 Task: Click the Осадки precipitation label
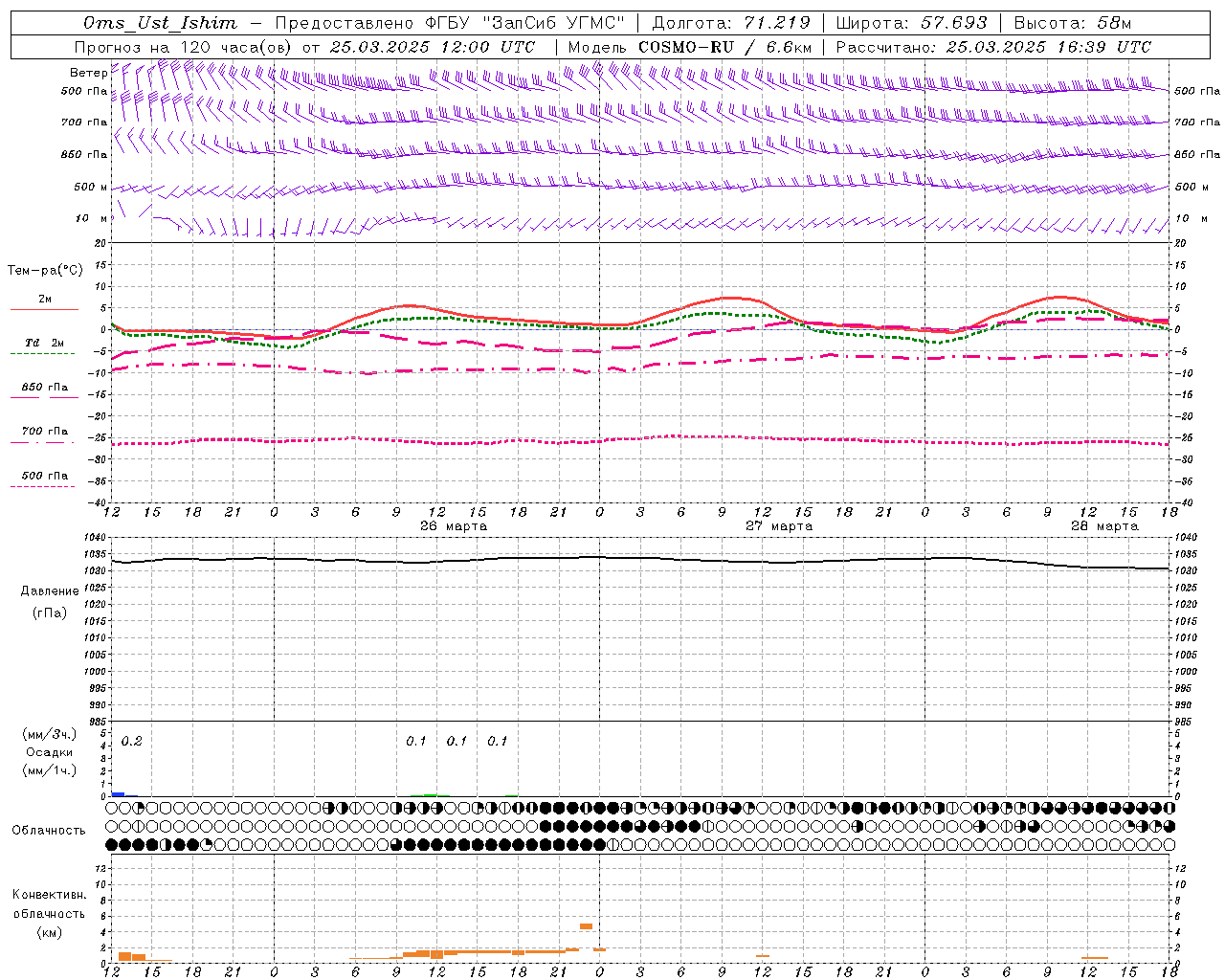[x=49, y=752]
